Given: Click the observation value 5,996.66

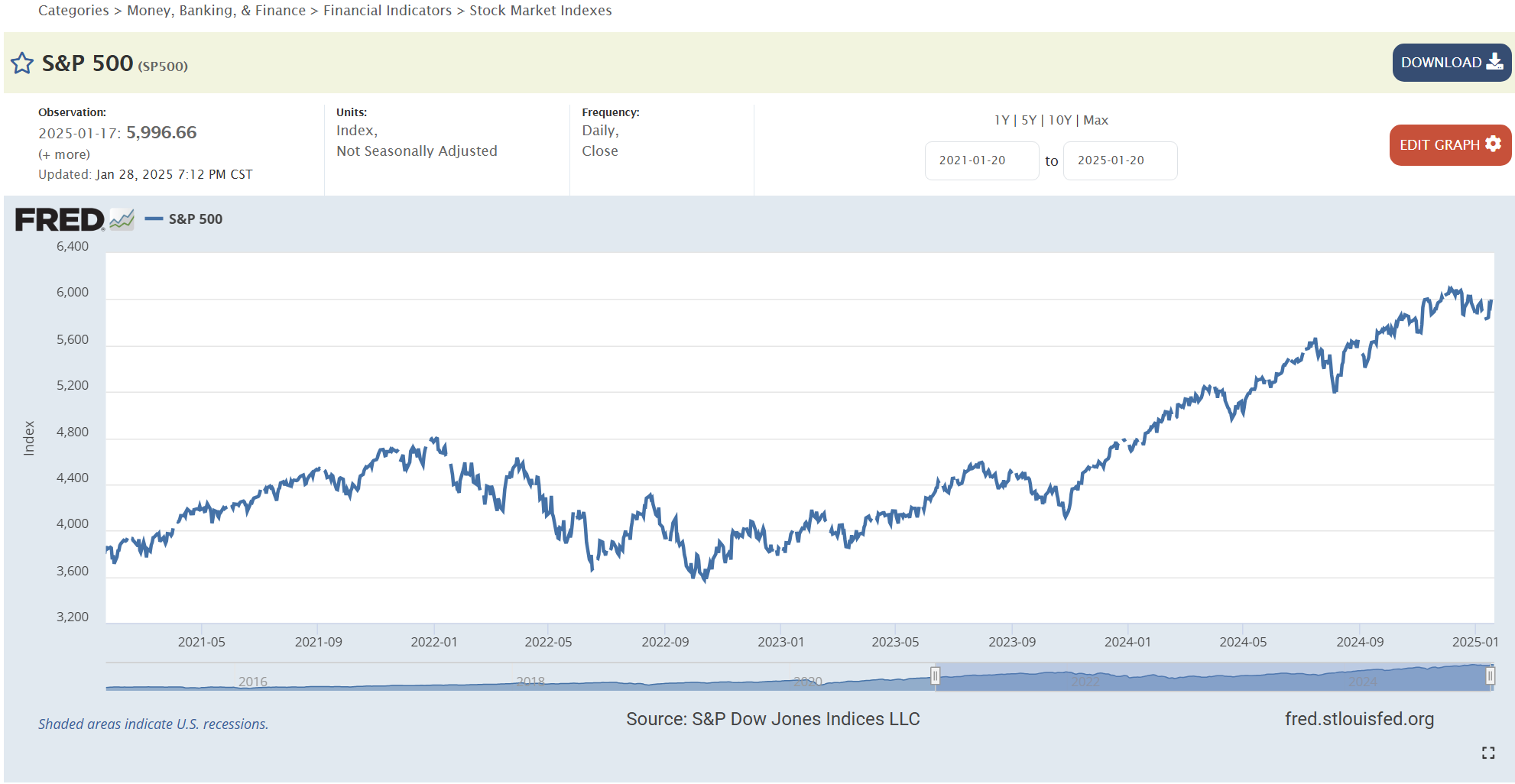Looking at the screenshot, I should 161,133.
